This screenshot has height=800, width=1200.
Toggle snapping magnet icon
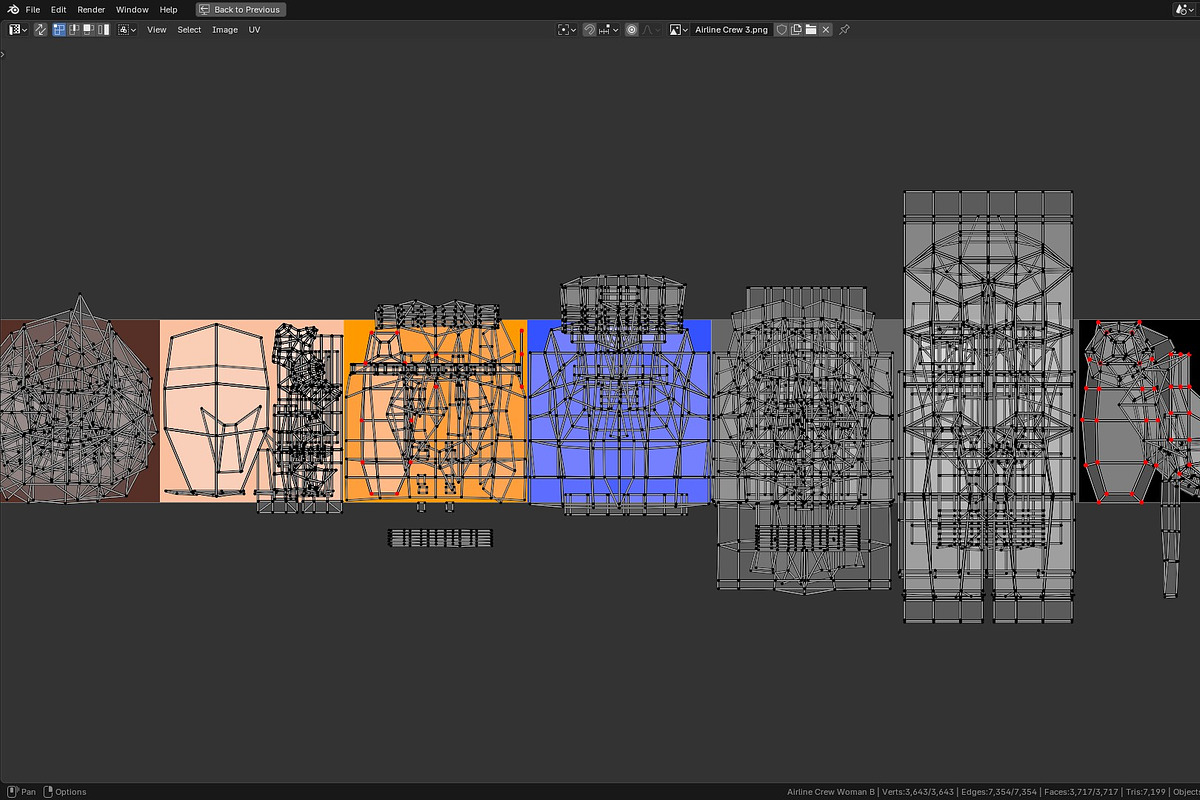590,30
